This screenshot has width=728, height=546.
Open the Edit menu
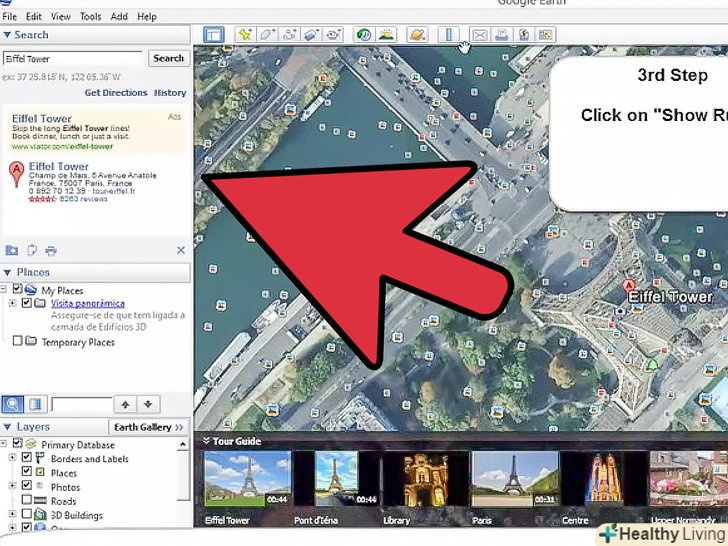tap(33, 17)
